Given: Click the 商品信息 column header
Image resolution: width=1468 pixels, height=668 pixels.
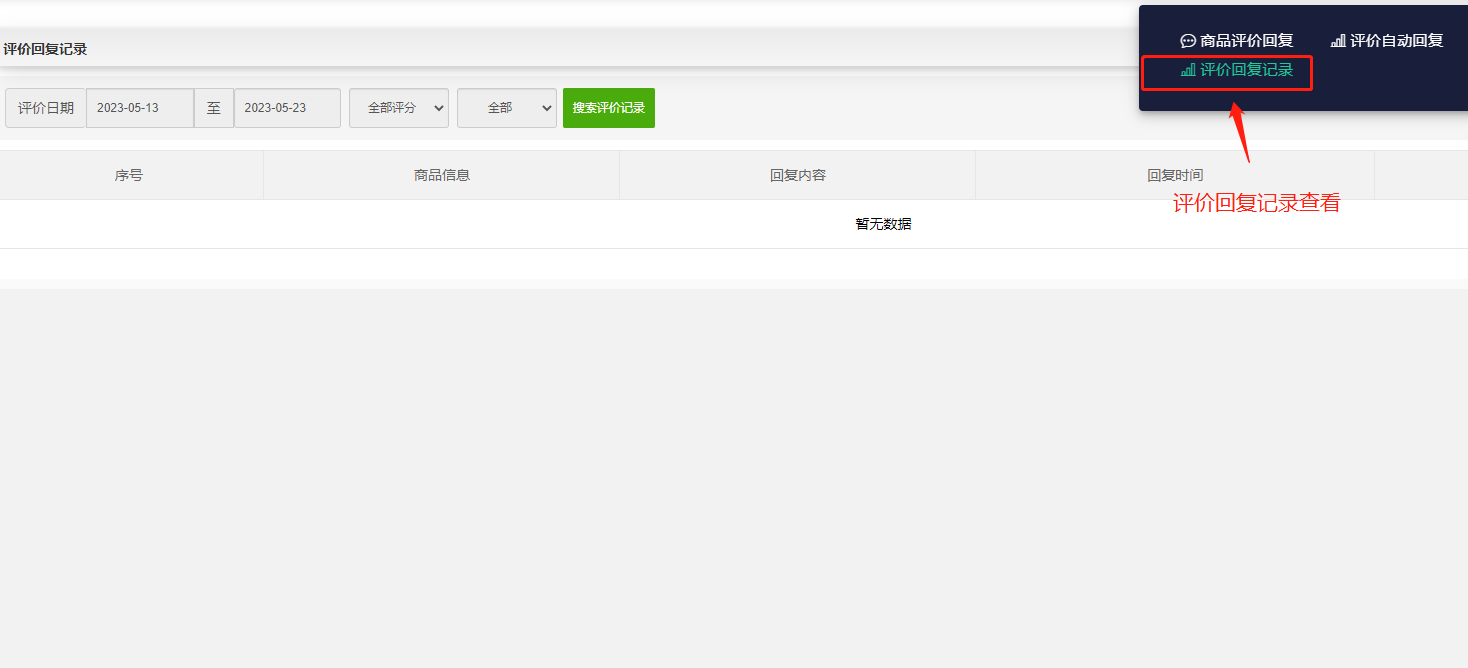Looking at the screenshot, I should [441, 175].
